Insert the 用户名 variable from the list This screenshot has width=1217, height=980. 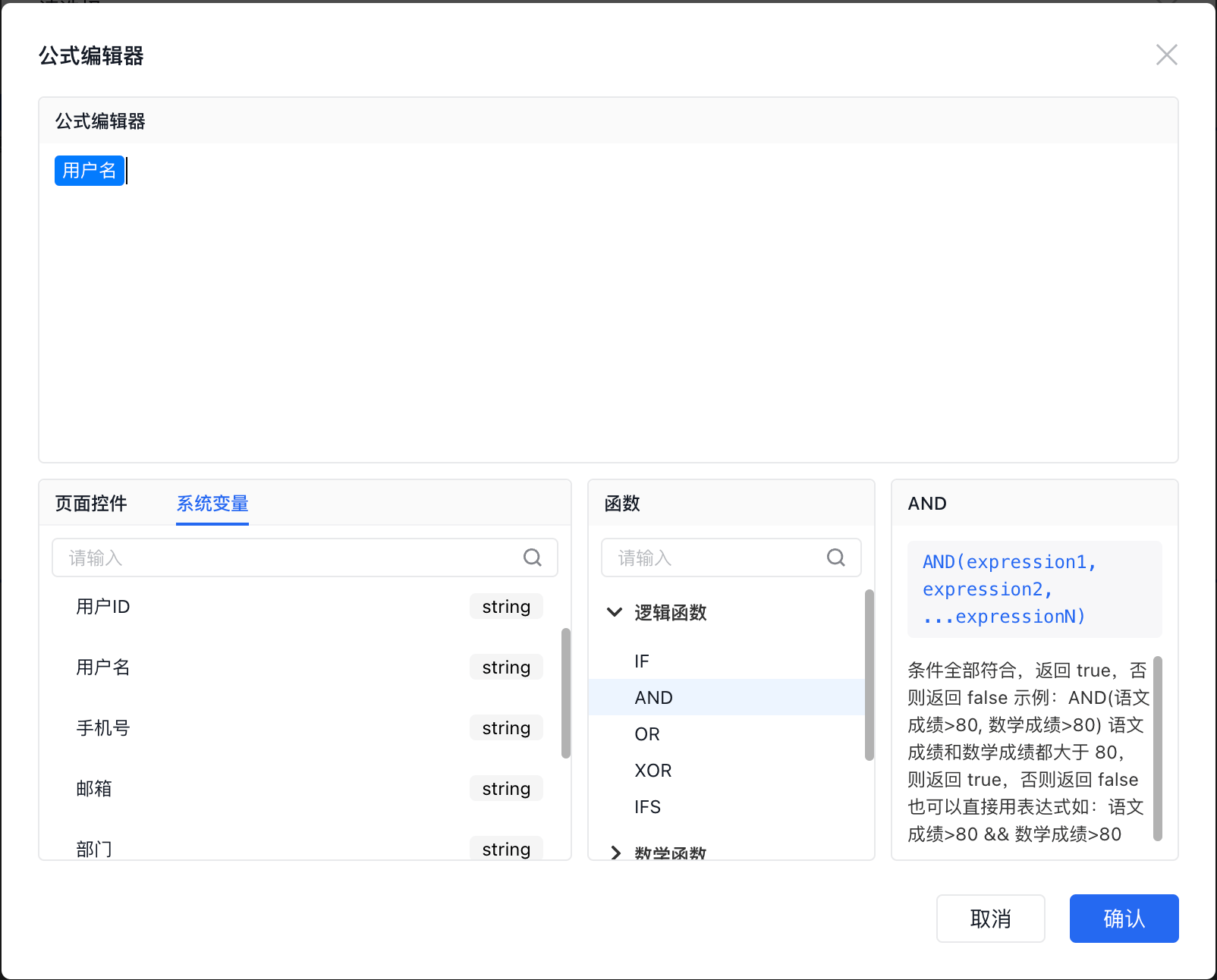[300, 667]
